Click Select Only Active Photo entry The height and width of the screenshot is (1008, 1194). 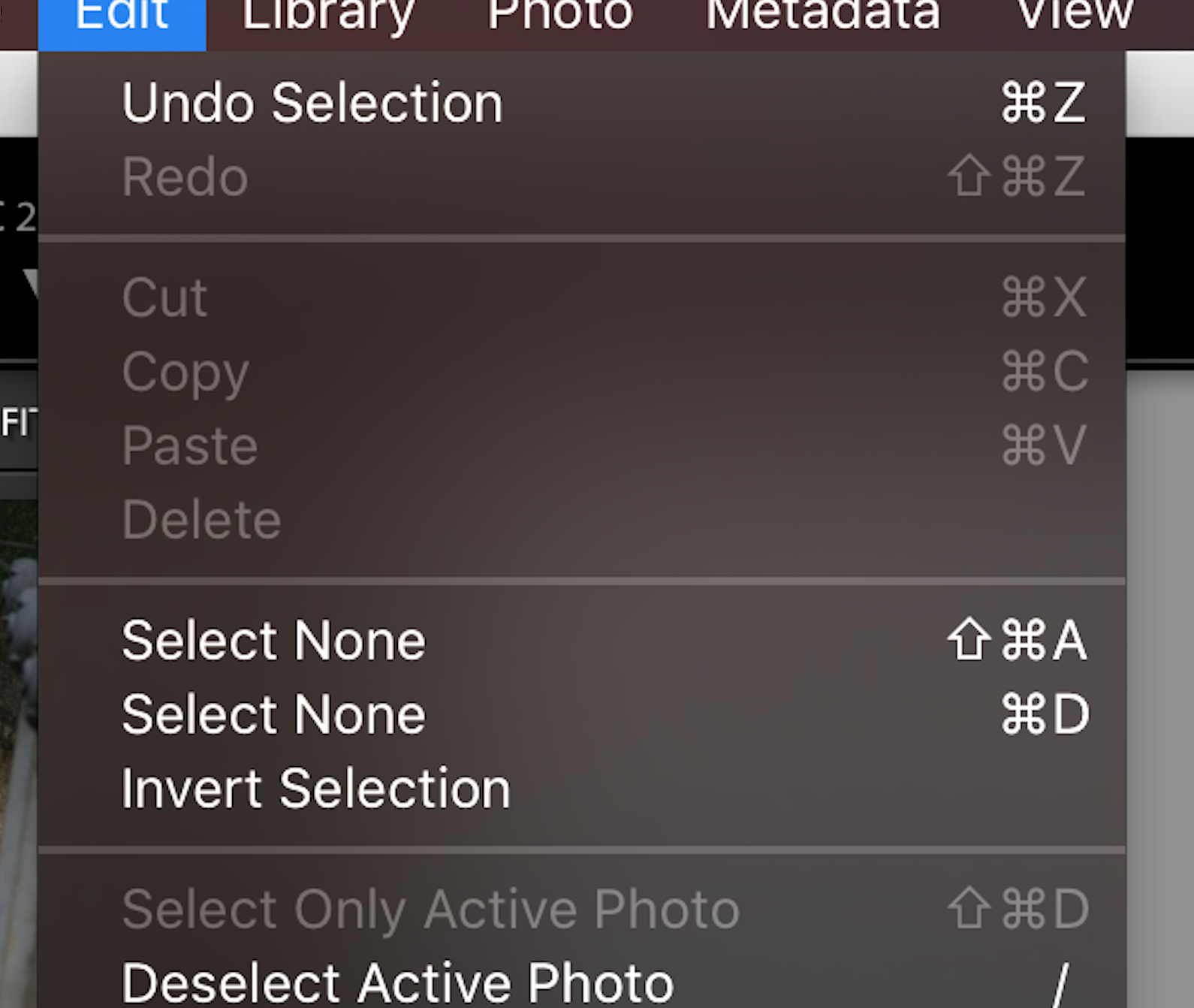(x=430, y=909)
